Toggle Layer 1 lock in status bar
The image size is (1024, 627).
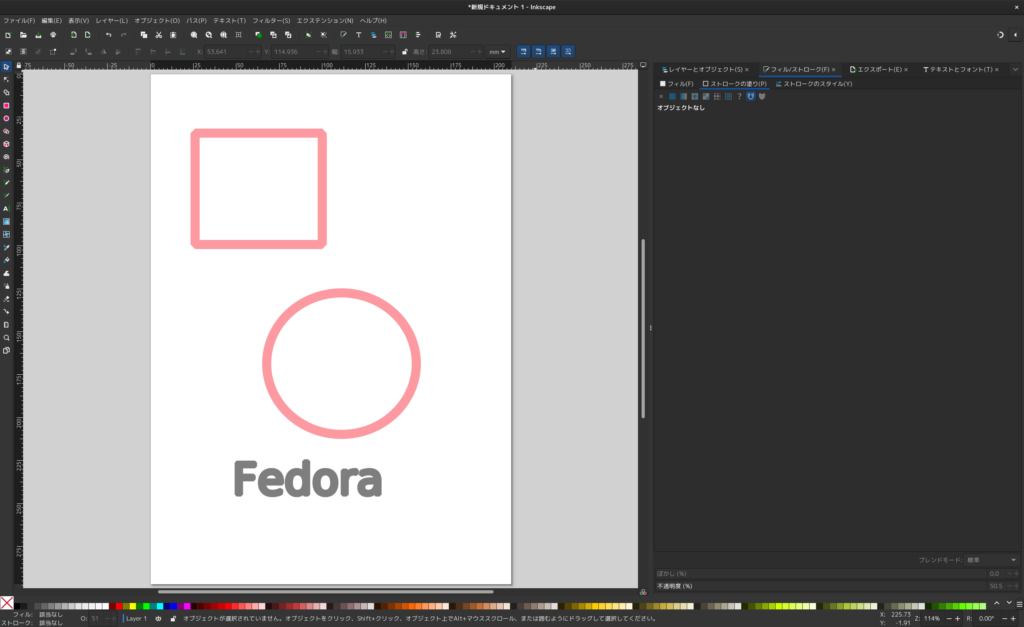(x=173, y=619)
